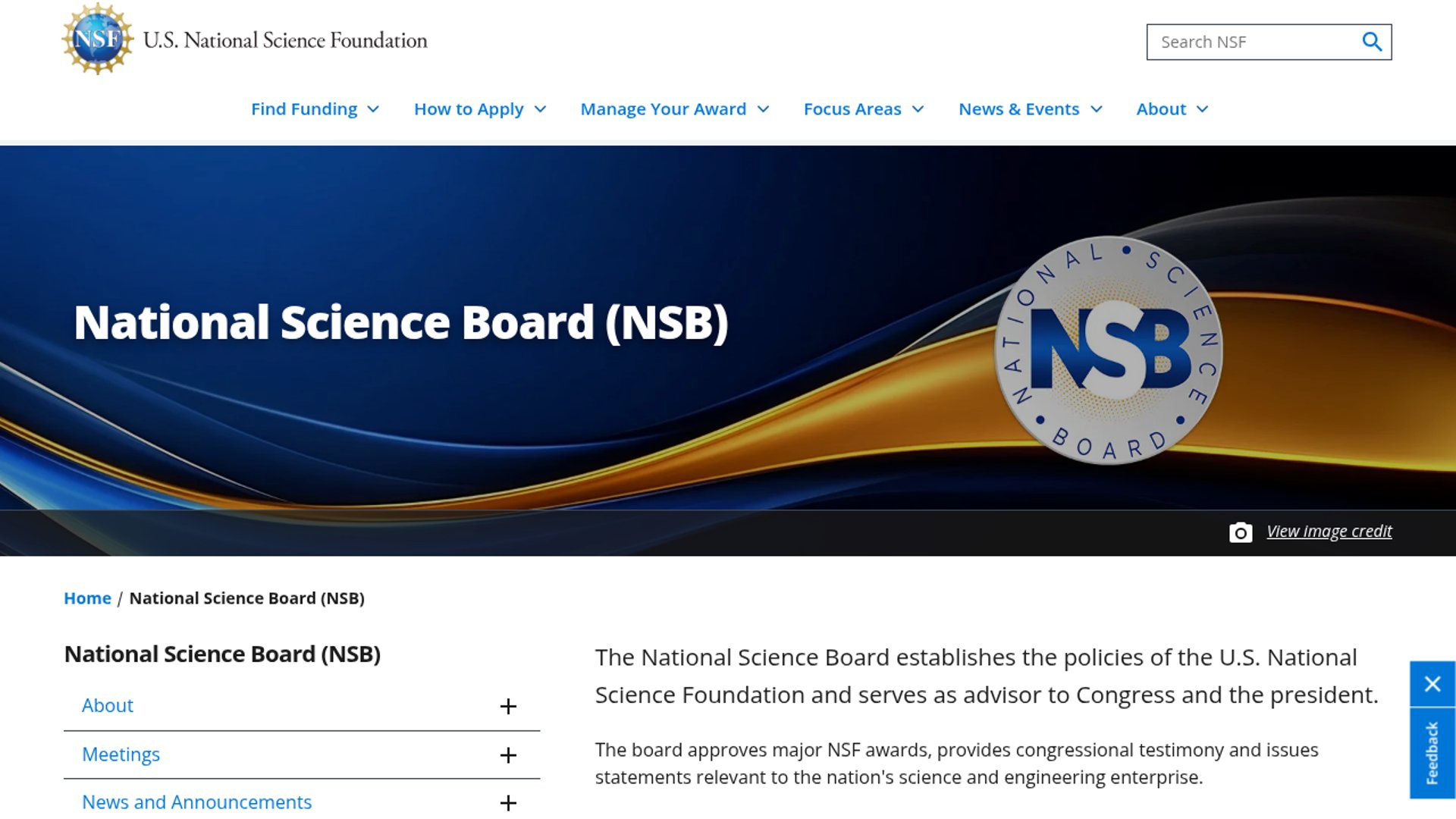
Task: Expand News and Announcements plus icon
Action: 508,802
